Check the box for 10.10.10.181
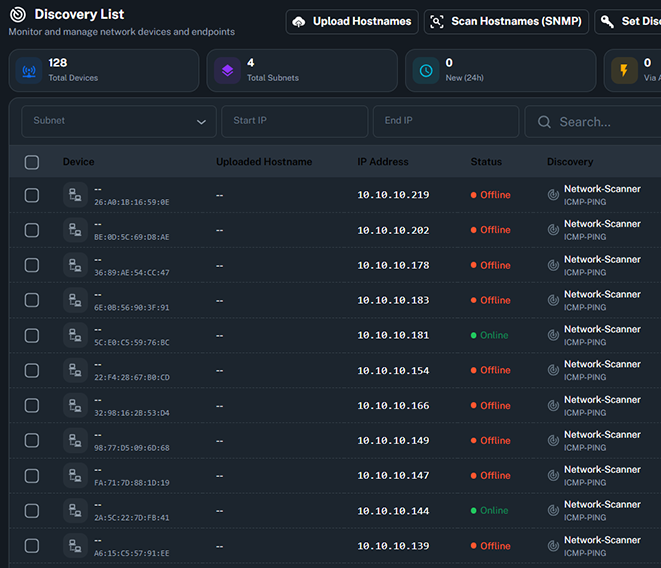This screenshot has width=661, height=568. point(32,336)
